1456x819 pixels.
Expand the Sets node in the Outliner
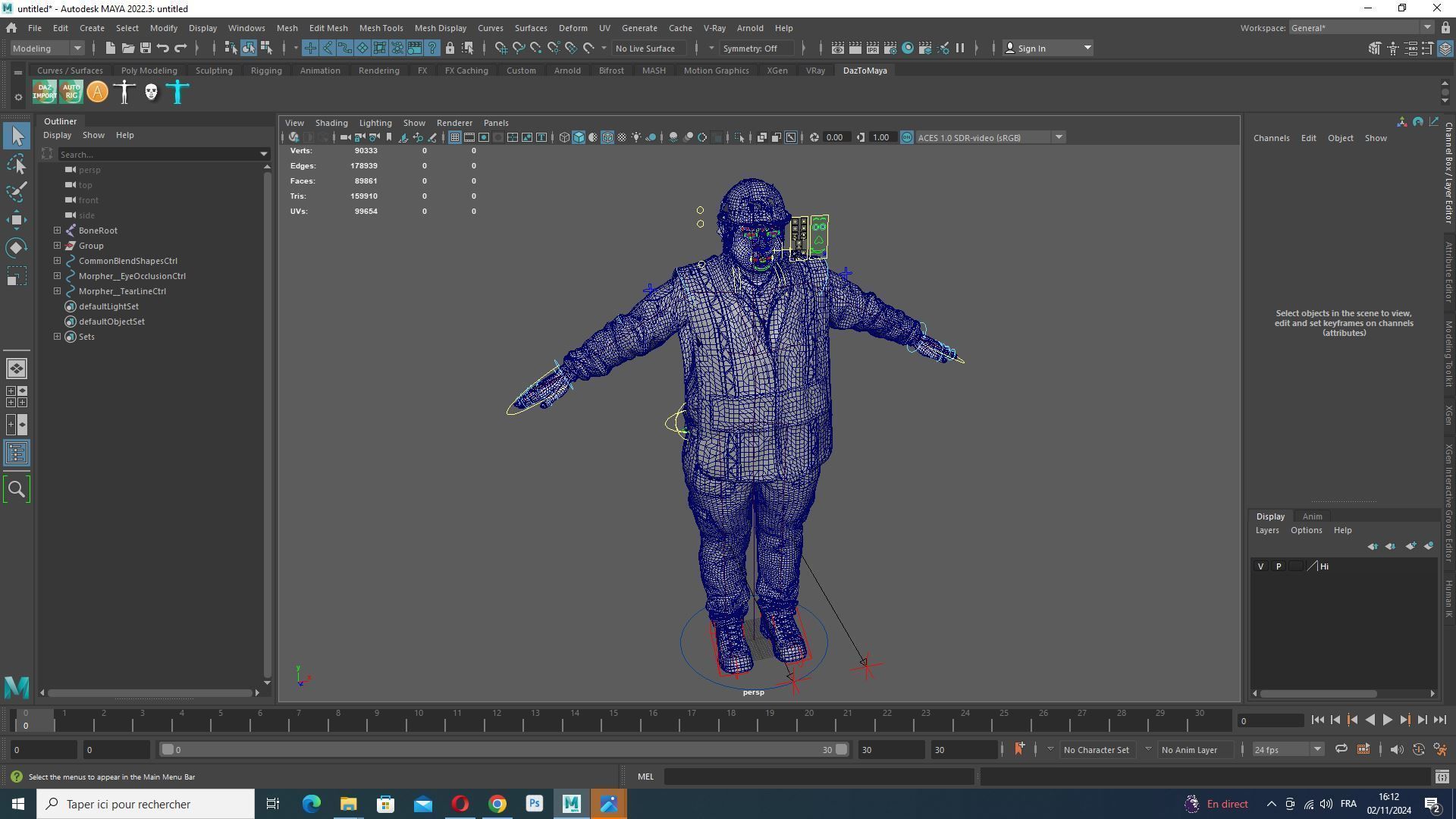[x=57, y=337]
